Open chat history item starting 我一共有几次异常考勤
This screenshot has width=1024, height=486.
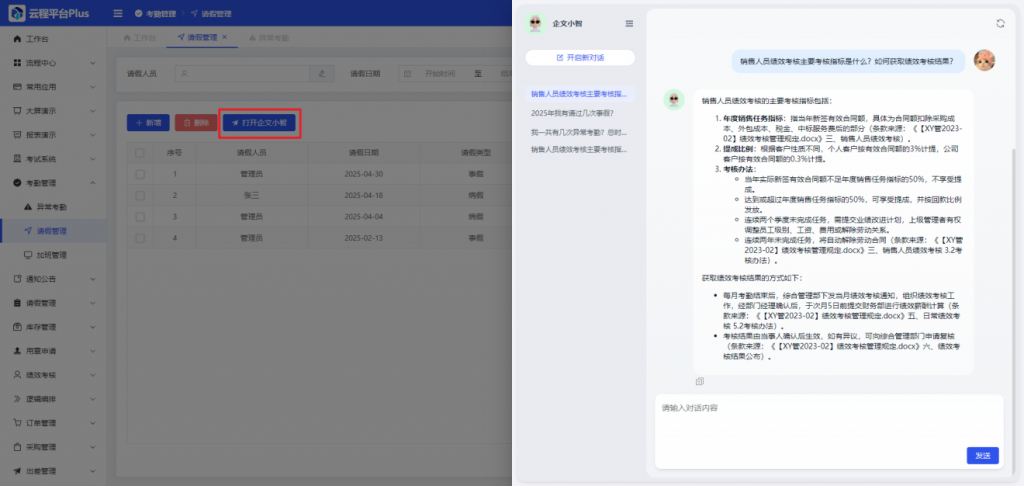[580, 131]
